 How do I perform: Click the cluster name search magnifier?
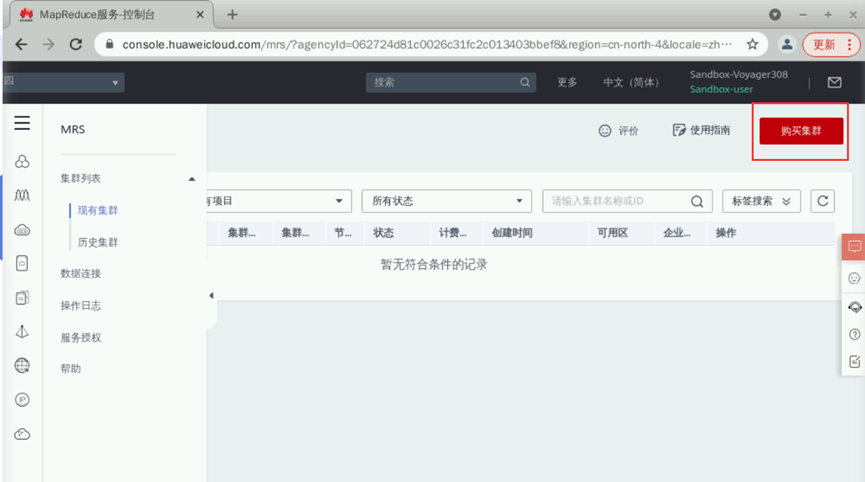[x=697, y=201]
